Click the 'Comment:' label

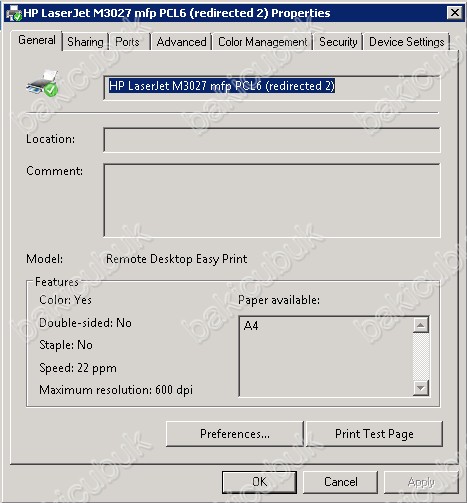pyautogui.click(x=55, y=171)
